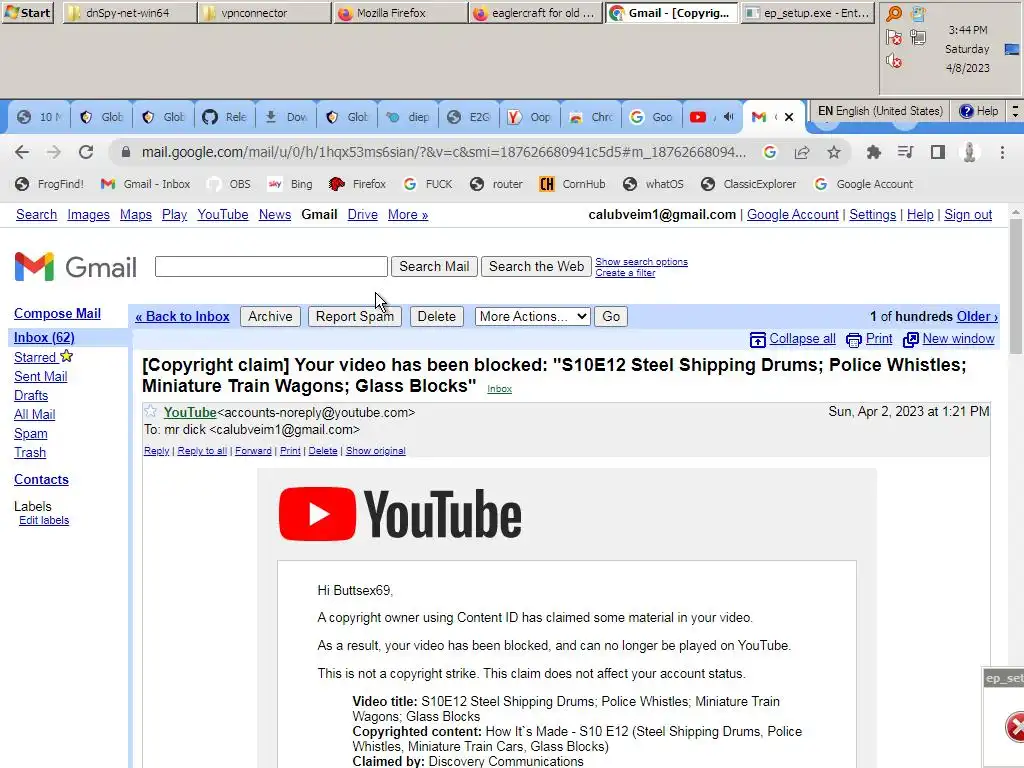Open the OBS bookmark

[x=229, y=184]
